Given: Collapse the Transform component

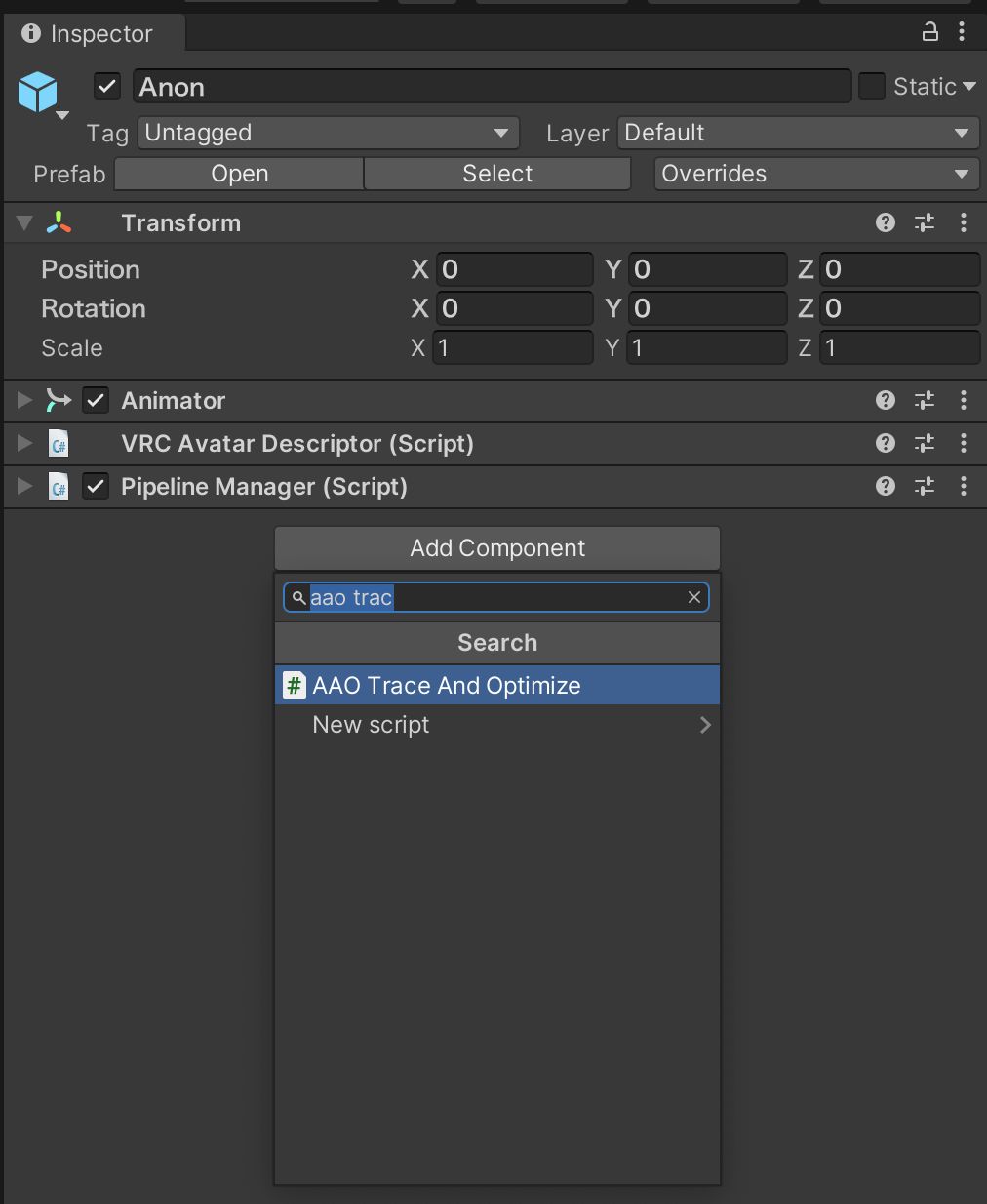Looking at the screenshot, I should pyautogui.click(x=24, y=223).
